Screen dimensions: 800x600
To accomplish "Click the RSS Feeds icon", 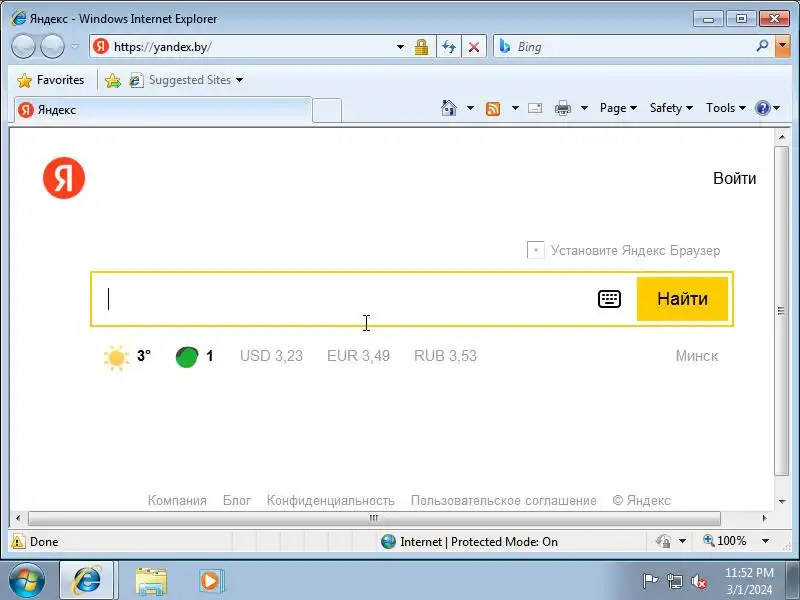I will [493, 108].
